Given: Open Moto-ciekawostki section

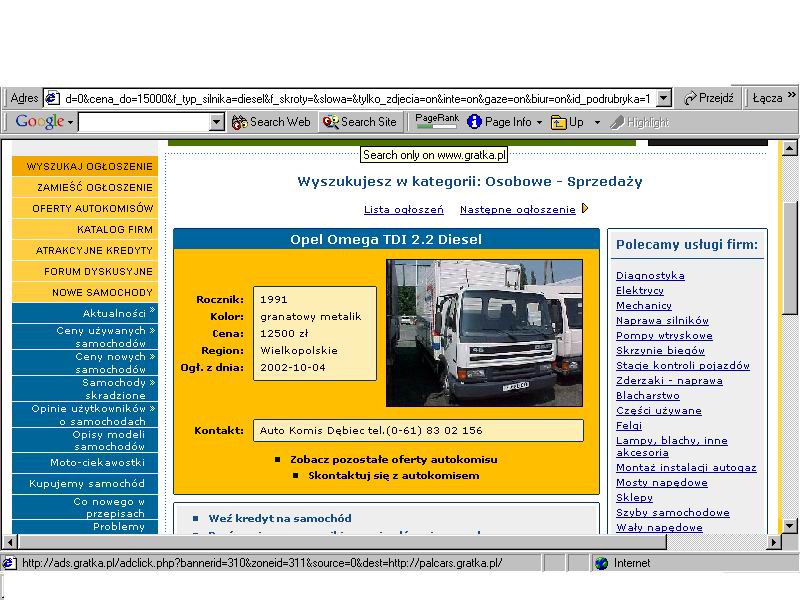Looking at the screenshot, I should tap(85, 463).
